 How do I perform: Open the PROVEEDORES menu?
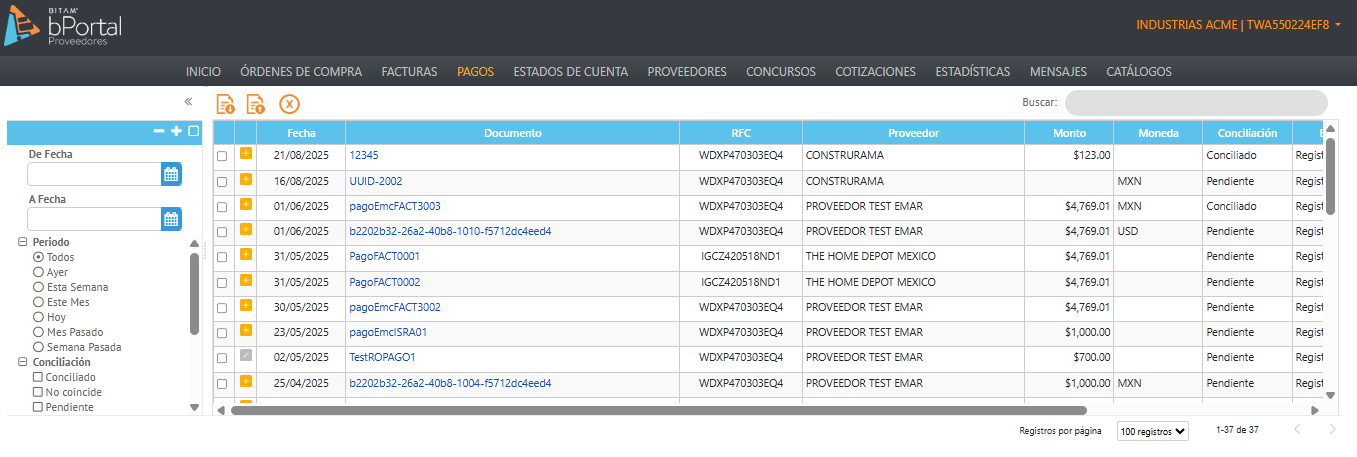(x=686, y=72)
